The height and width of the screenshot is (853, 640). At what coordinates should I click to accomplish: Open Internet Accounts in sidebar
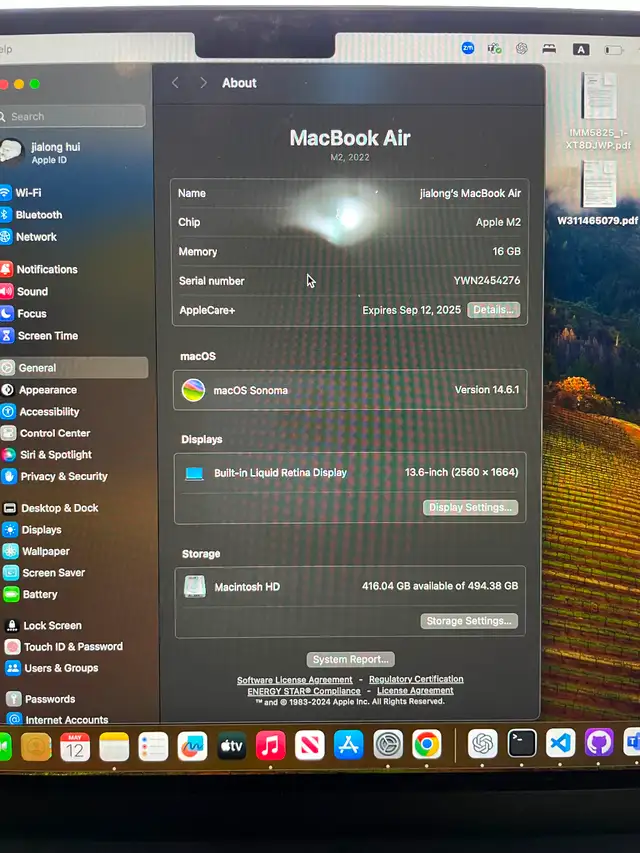coord(58,720)
